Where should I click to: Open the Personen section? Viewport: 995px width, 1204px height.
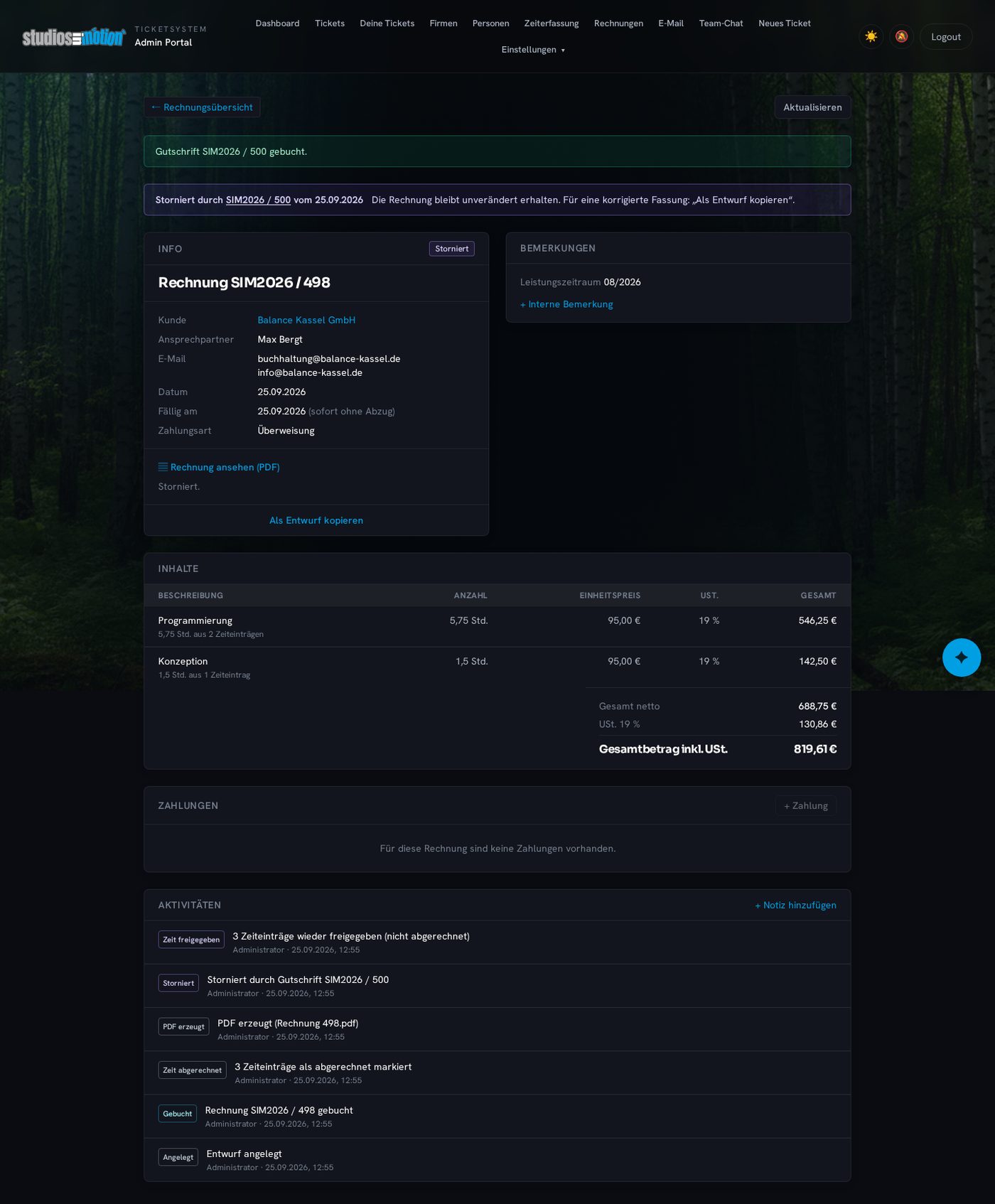[x=490, y=23]
